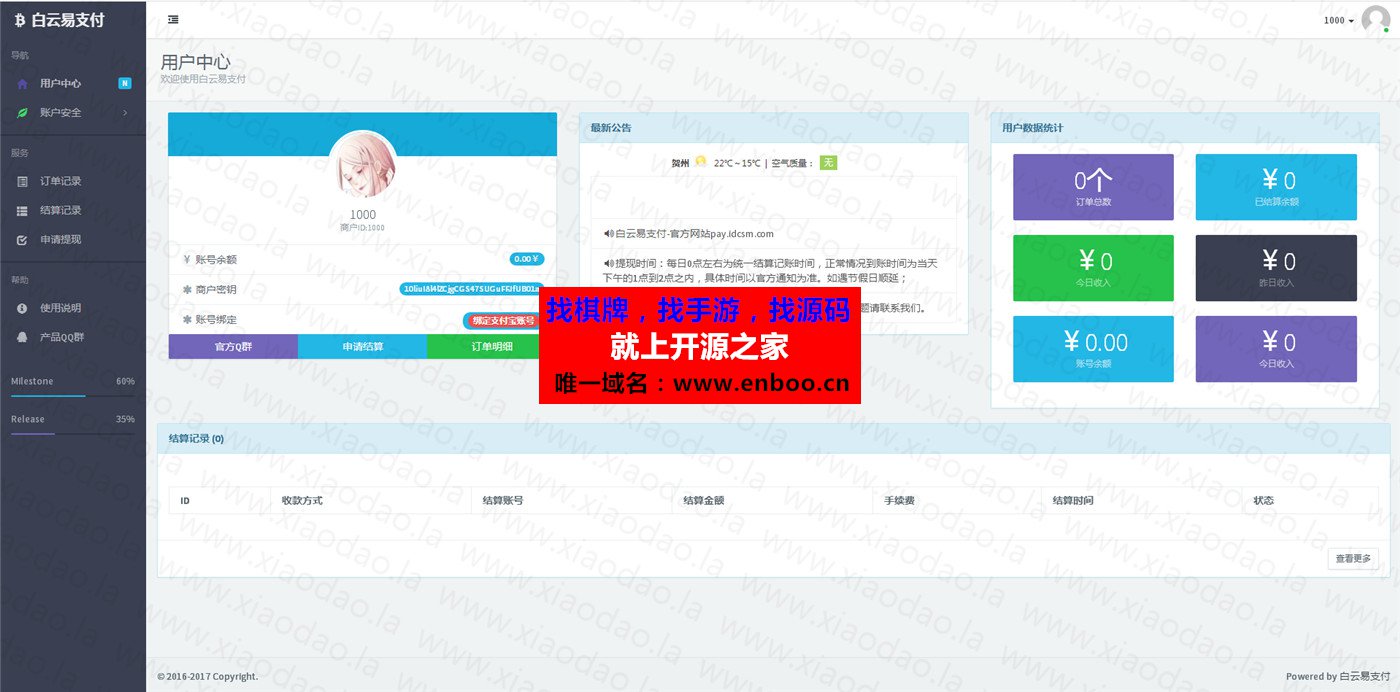Click the blue N badge on 用户中心
Viewport: 1400px width, 692px height.
pyautogui.click(x=125, y=83)
